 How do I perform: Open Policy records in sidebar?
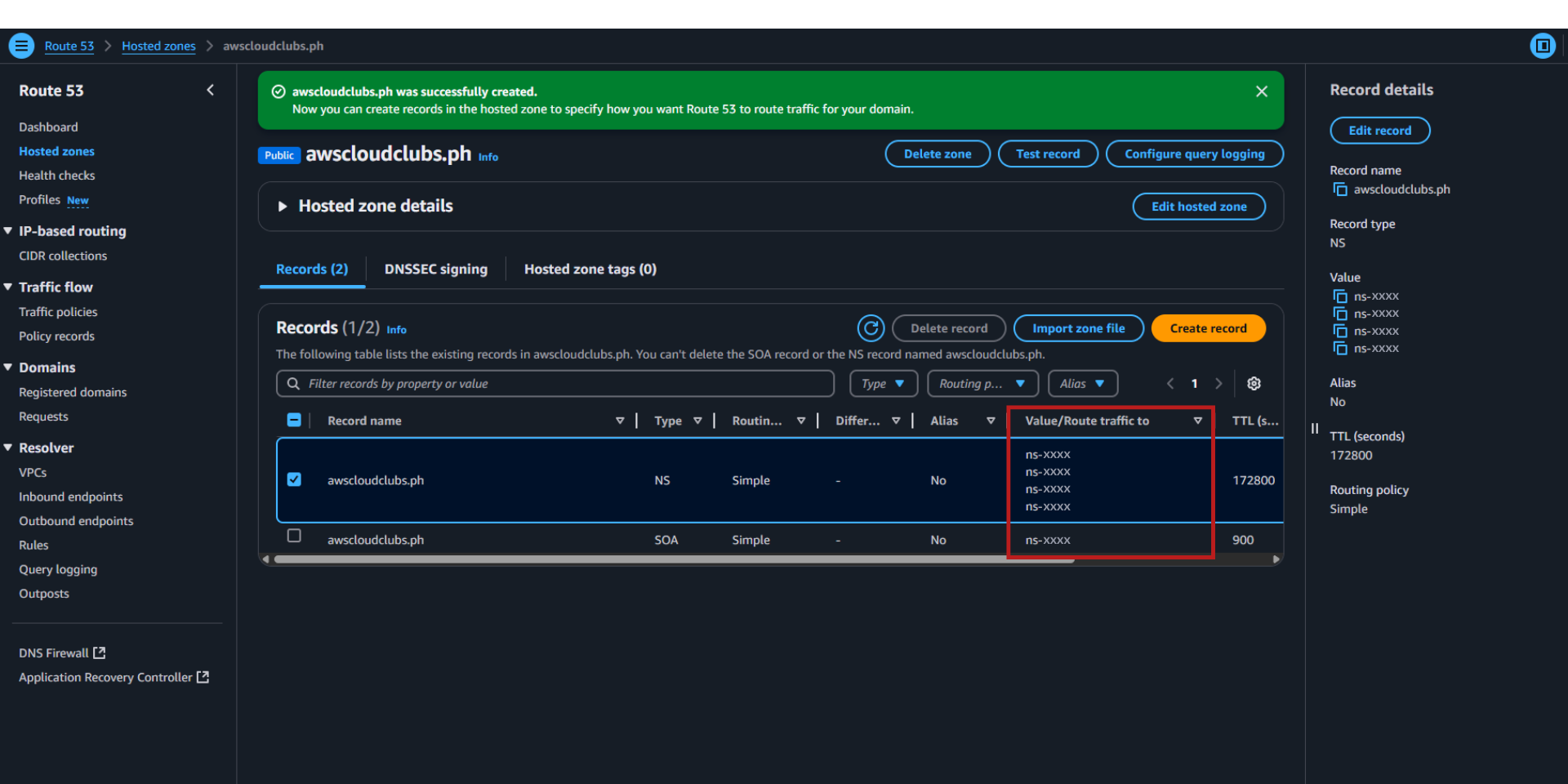click(56, 336)
